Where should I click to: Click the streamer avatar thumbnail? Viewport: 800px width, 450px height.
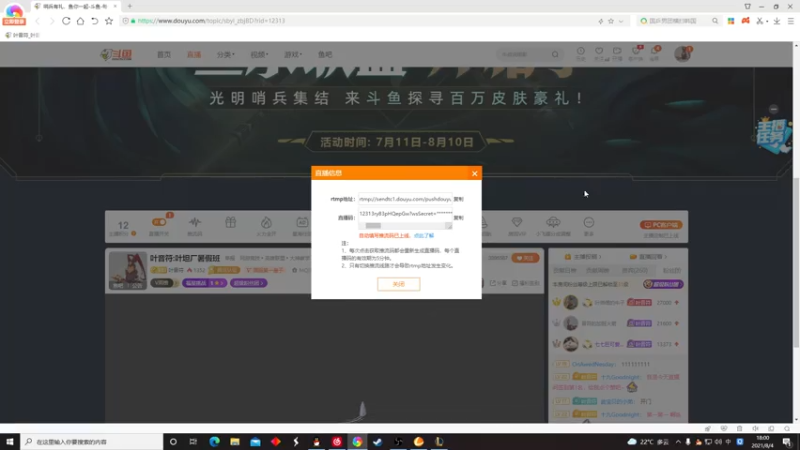point(128,270)
